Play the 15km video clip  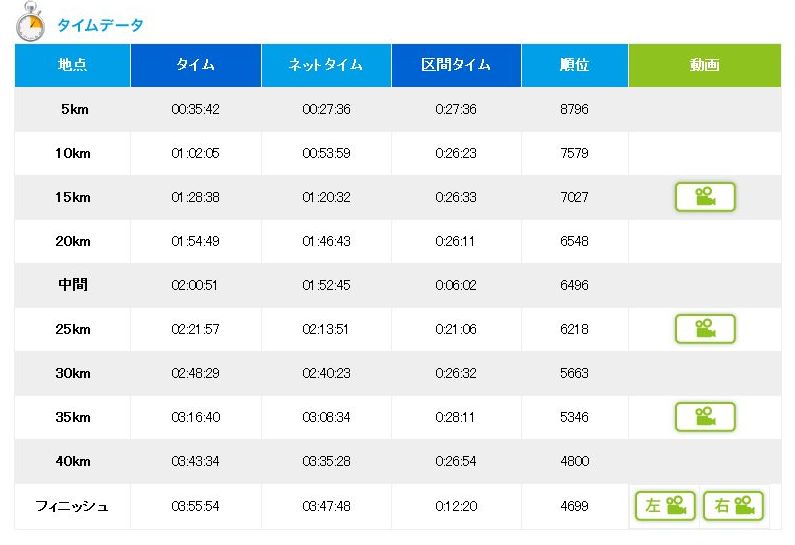click(x=705, y=197)
